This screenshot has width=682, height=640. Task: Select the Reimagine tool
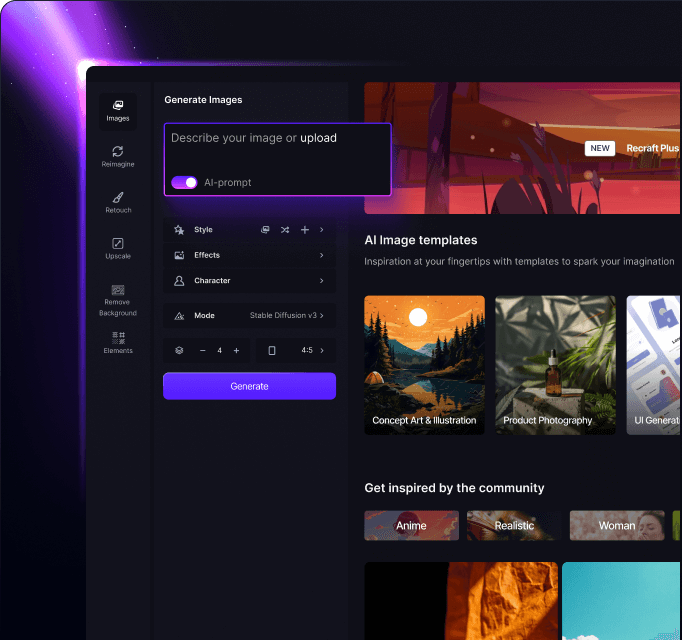pyautogui.click(x=118, y=156)
